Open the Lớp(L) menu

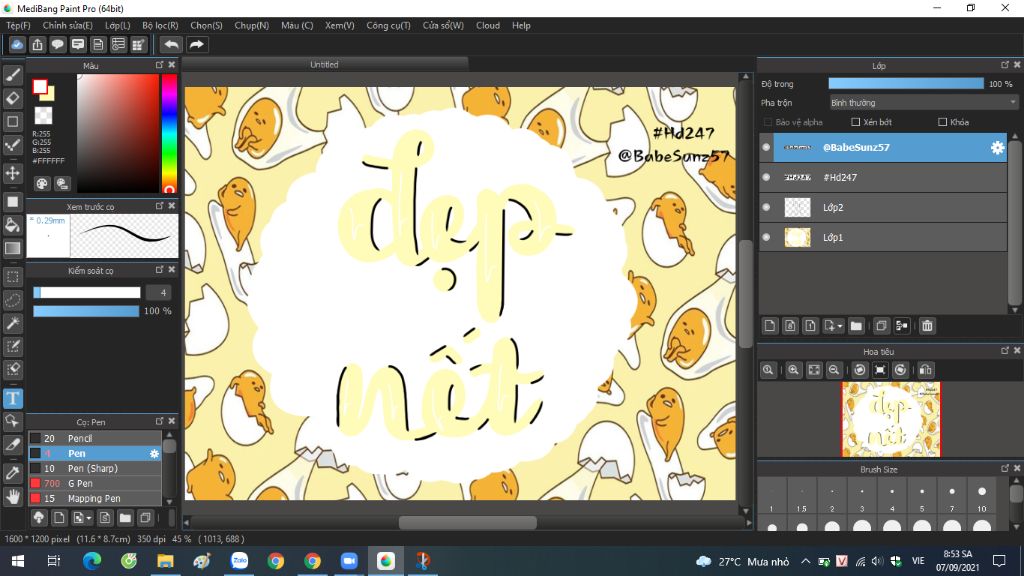tap(118, 25)
